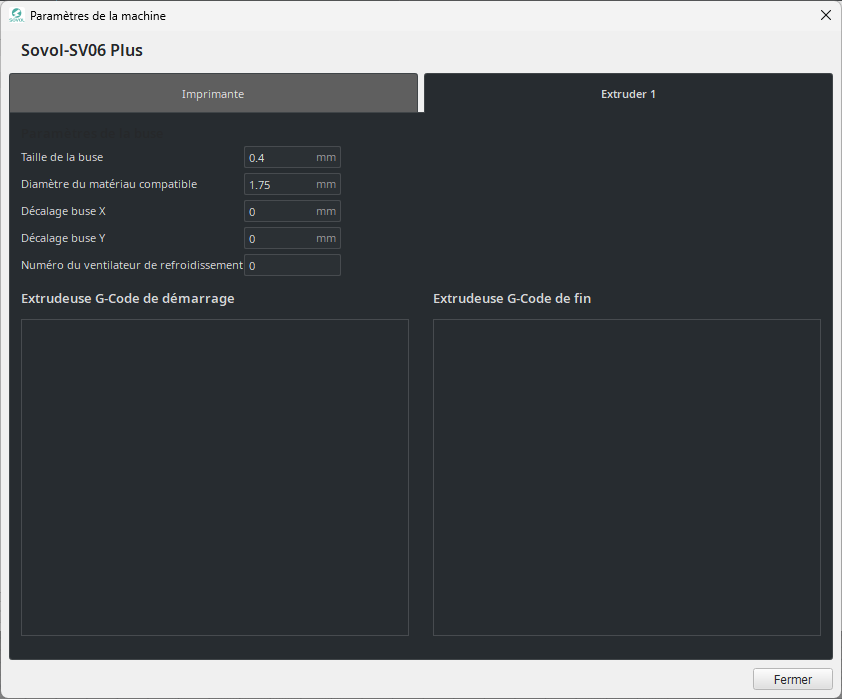Click the Extrudeuse G-Code de fin heading
The width and height of the screenshot is (842, 699).
(x=512, y=298)
